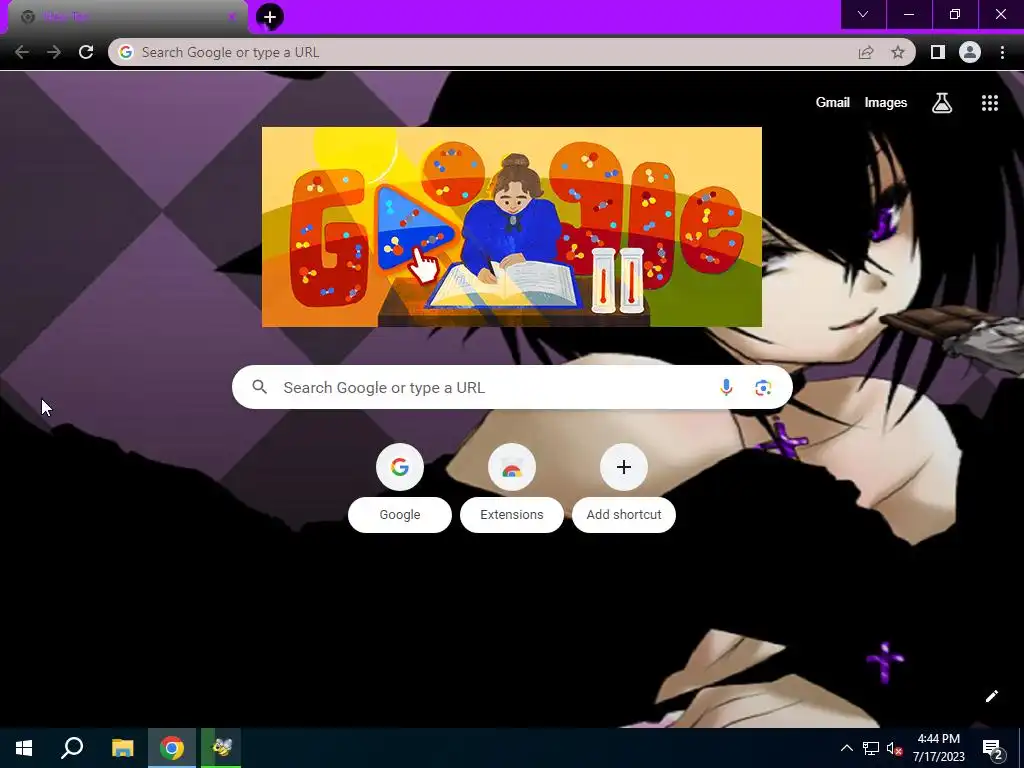1024x768 pixels.
Task: Open File Explorer from the taskbar
Action: point(122,748)
